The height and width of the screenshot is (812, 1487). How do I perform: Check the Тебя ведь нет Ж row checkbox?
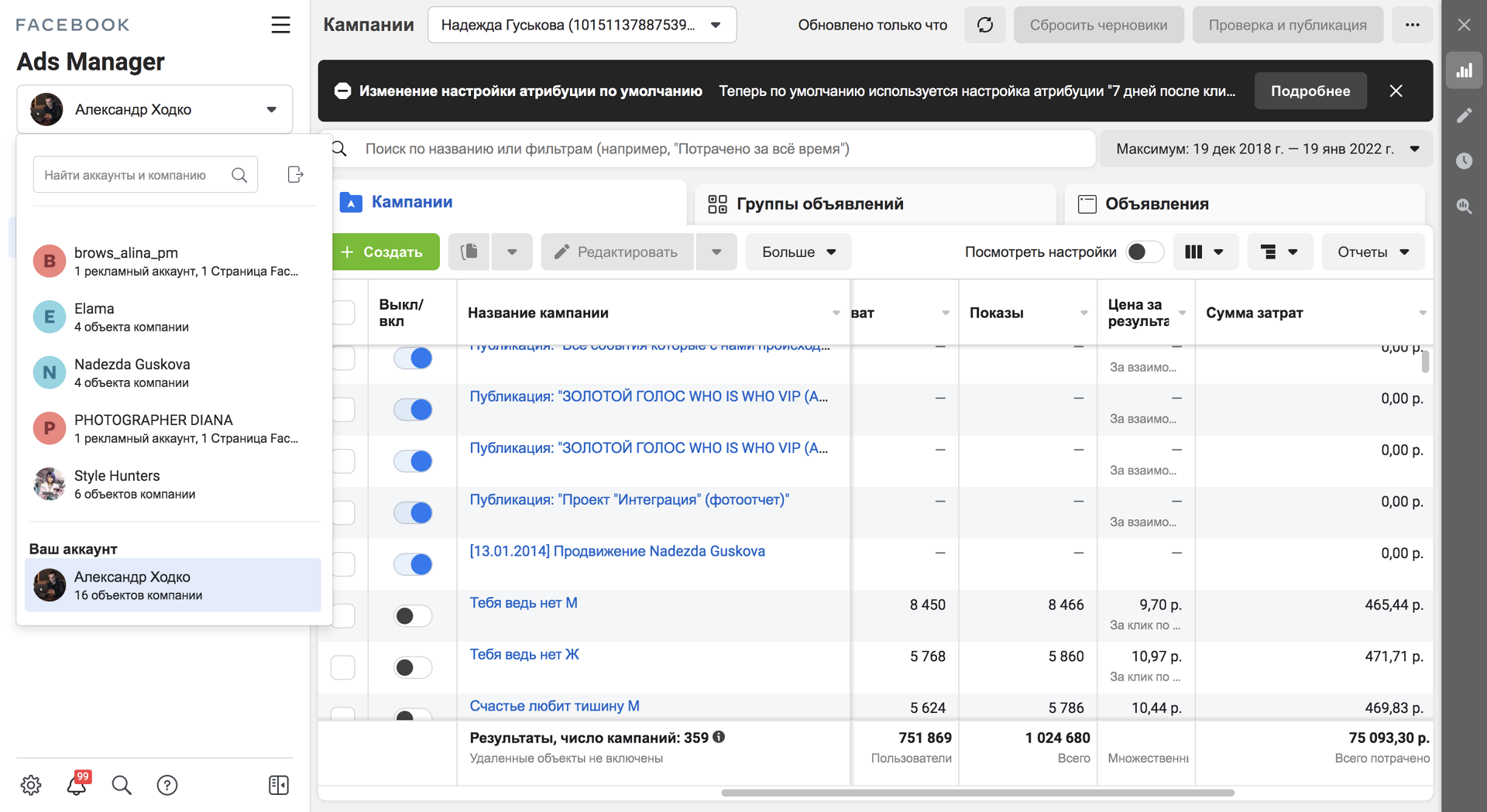point(343,667)
